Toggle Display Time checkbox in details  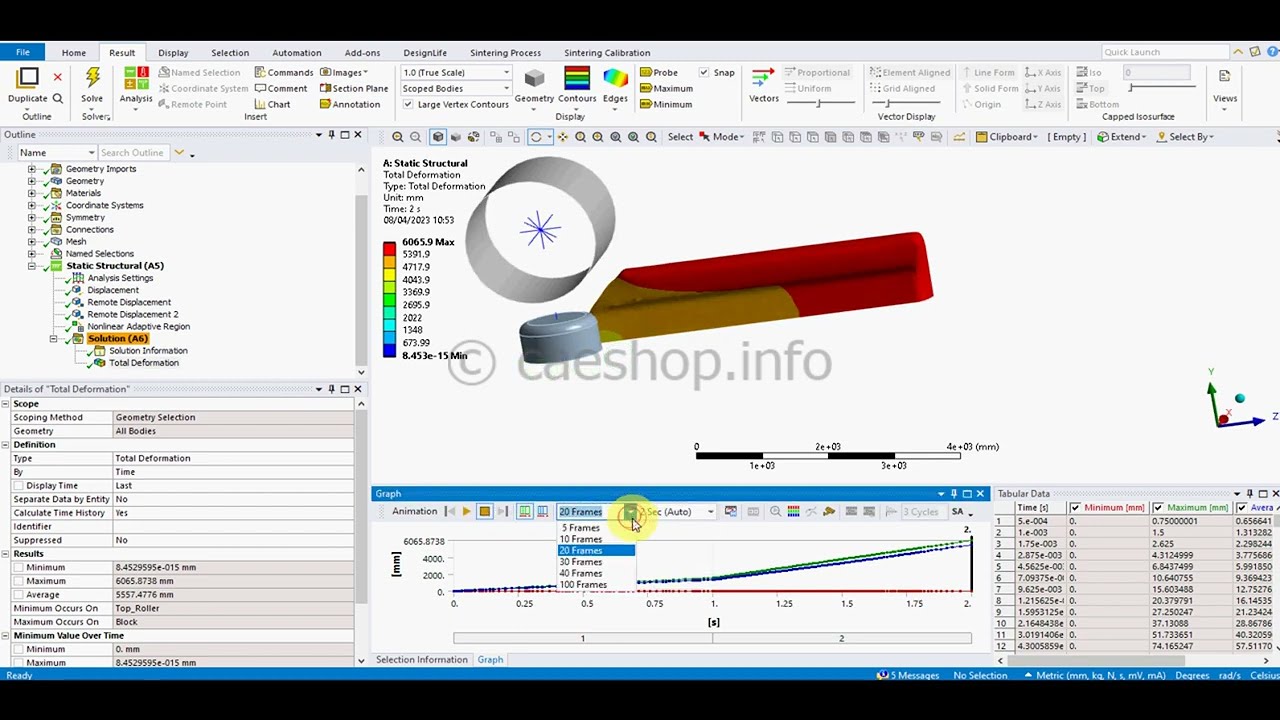click(18, 485)
